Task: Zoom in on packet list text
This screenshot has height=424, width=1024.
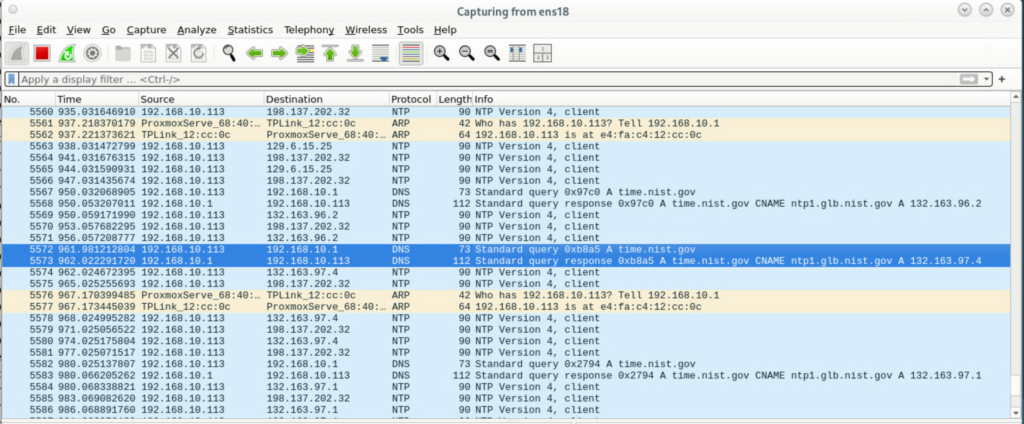Action: pos(441,53)
